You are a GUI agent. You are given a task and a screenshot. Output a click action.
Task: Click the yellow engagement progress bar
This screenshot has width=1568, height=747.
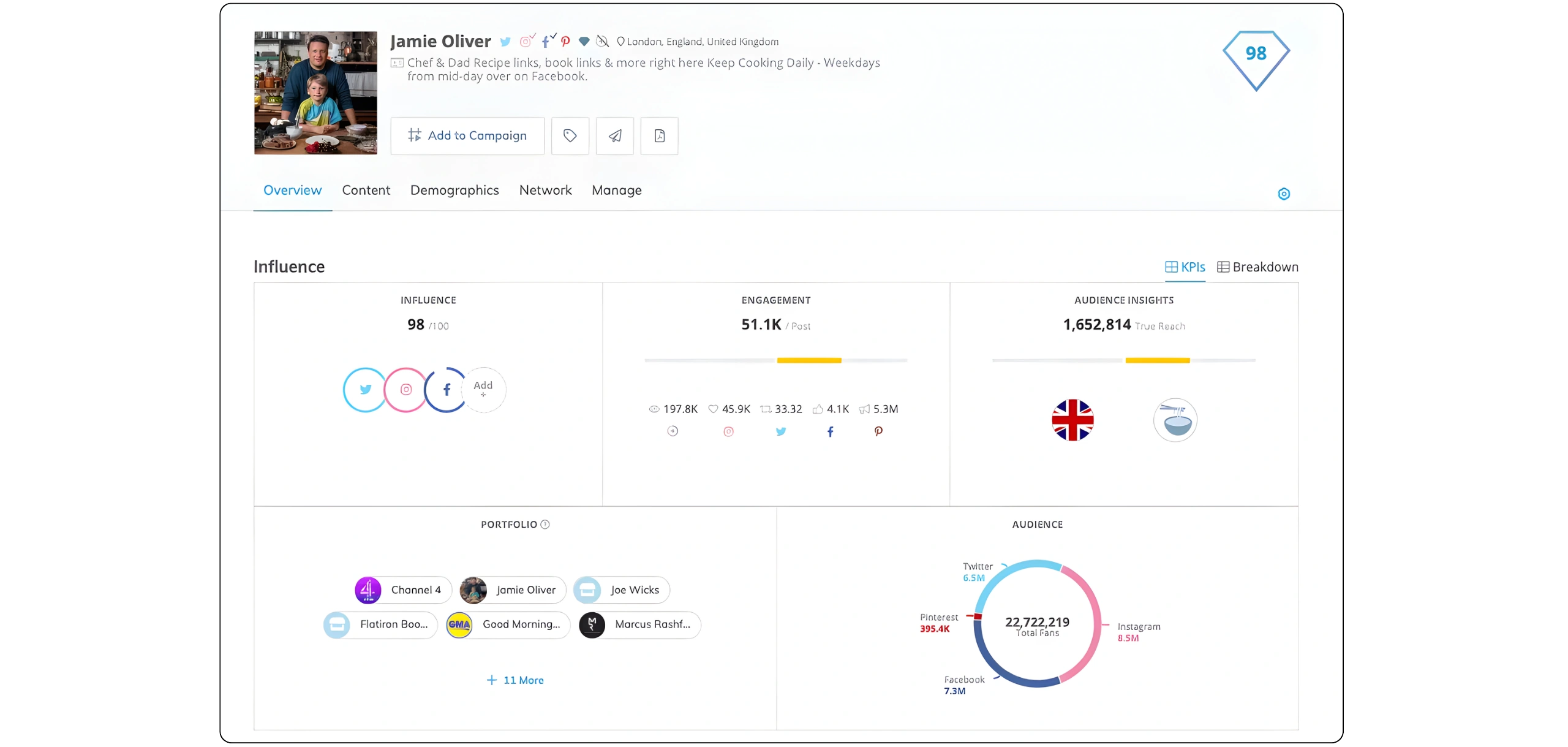pos(809,360)
